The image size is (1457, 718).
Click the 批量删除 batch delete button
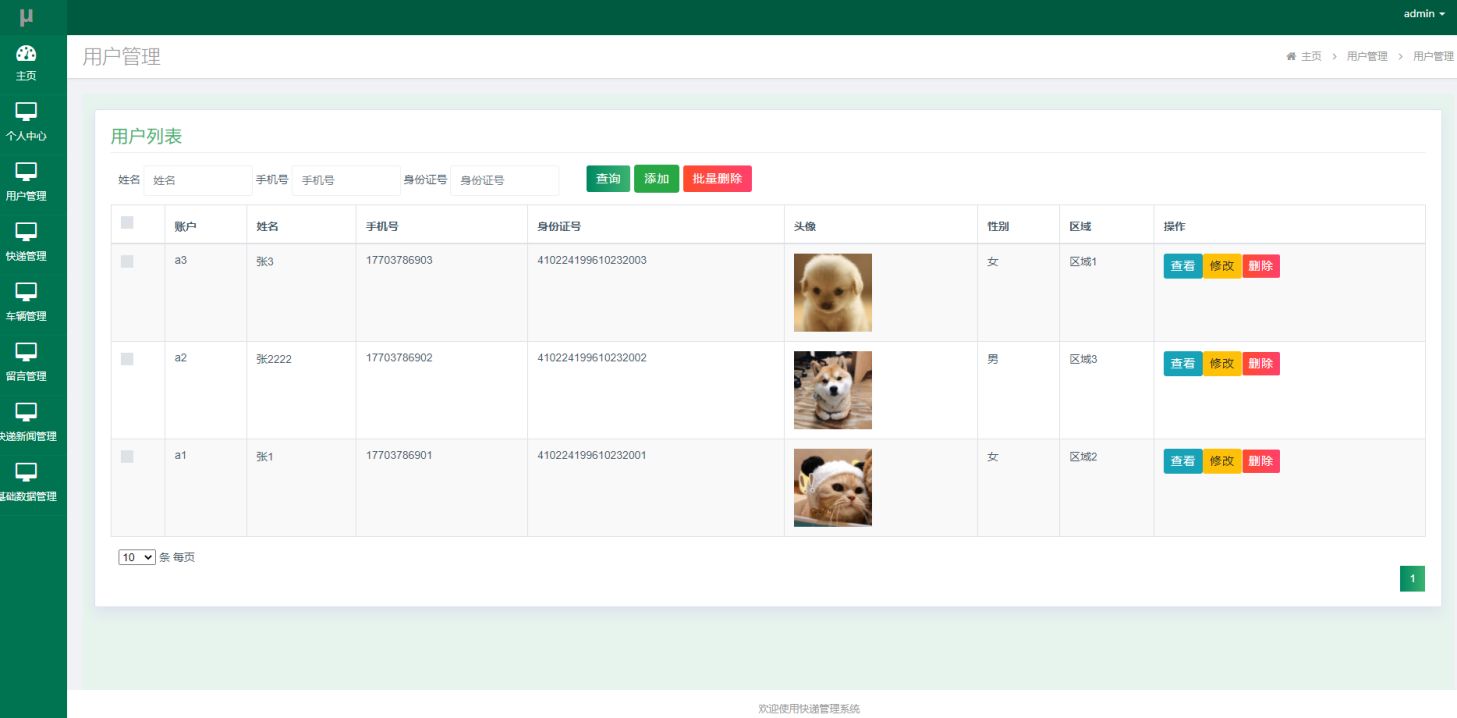tap(717, 179)
